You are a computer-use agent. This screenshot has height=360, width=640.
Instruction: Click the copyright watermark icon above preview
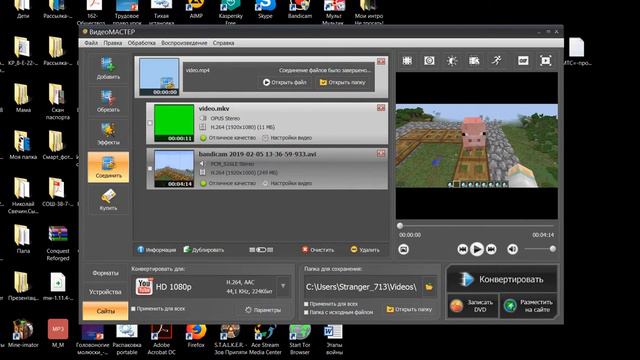tap(429, 61)
